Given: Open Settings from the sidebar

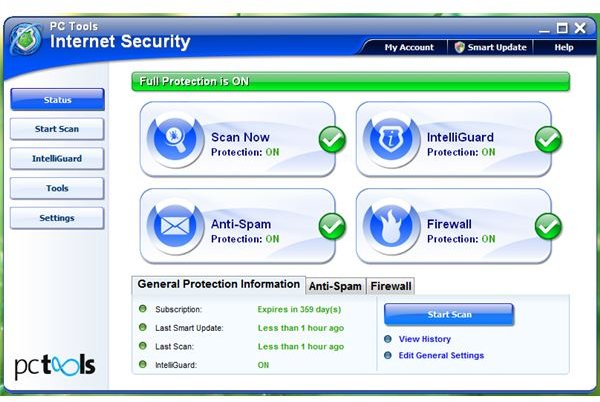Looking at the screenshot, I should 57,218.
